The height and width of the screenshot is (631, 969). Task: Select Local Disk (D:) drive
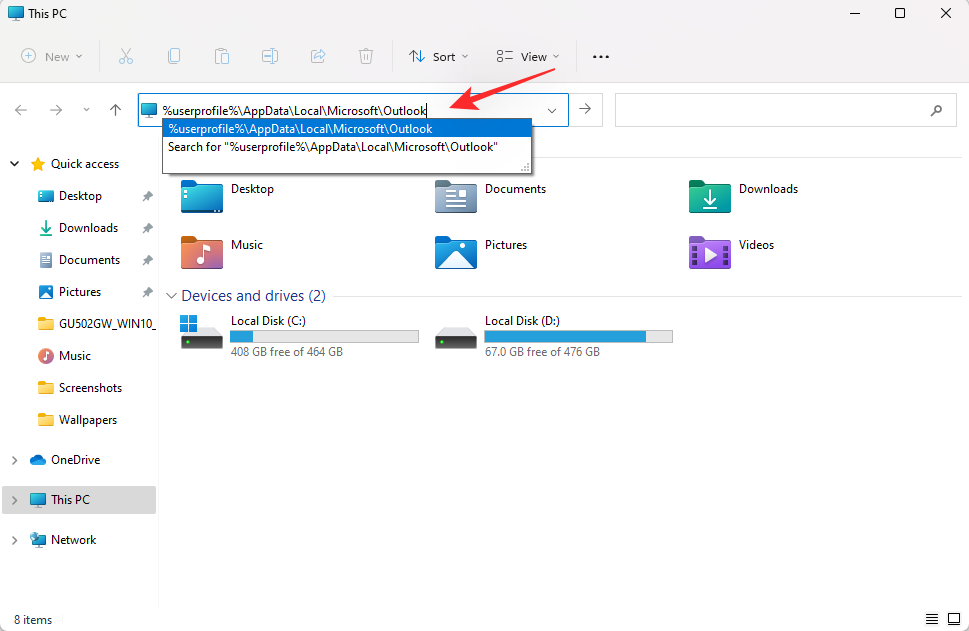coord(554,336)
